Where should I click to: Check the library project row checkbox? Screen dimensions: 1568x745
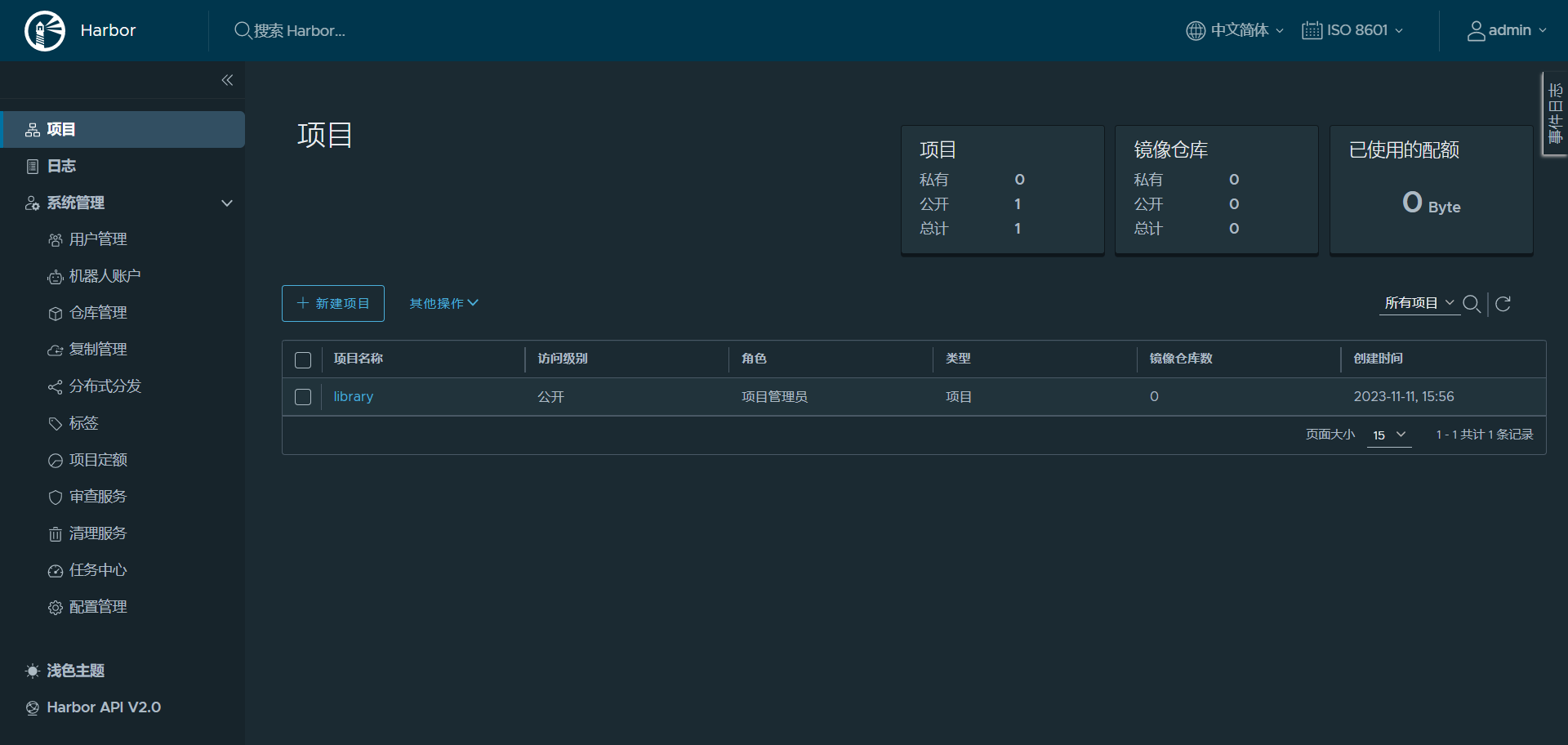click(x=303, y=397)
